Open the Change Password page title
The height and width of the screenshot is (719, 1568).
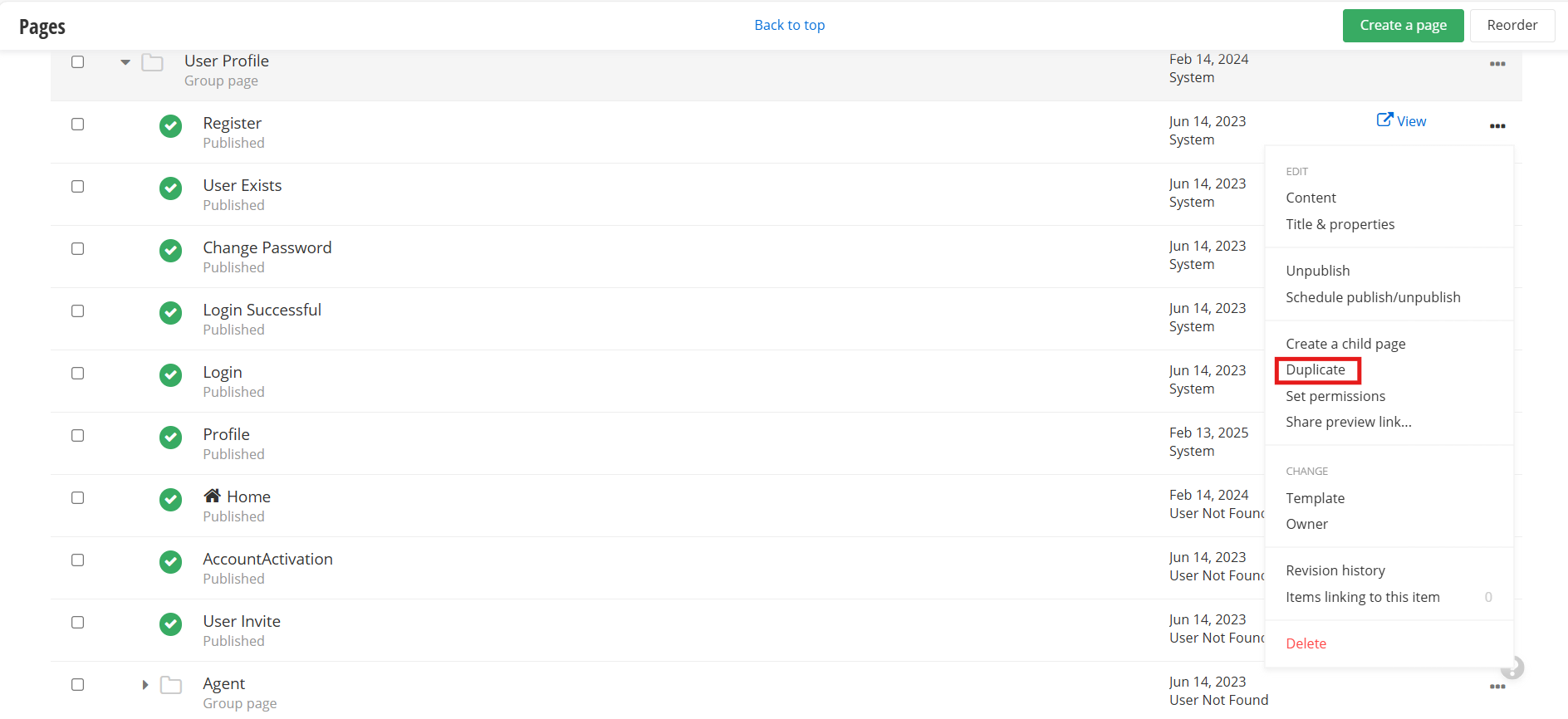tap(267, 247)
